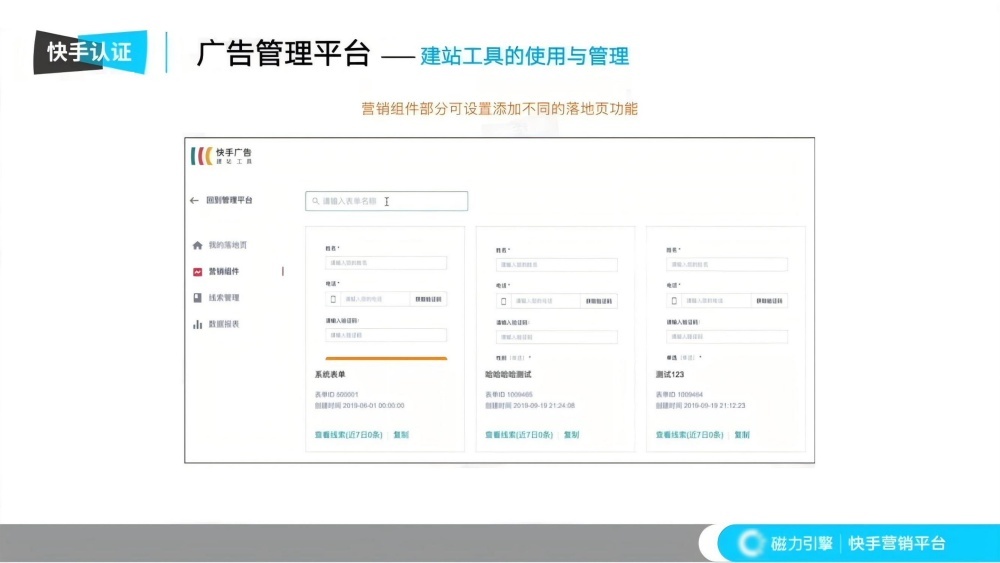
Task: Click the phone field in 测试123 card
Action: (716, 300)
